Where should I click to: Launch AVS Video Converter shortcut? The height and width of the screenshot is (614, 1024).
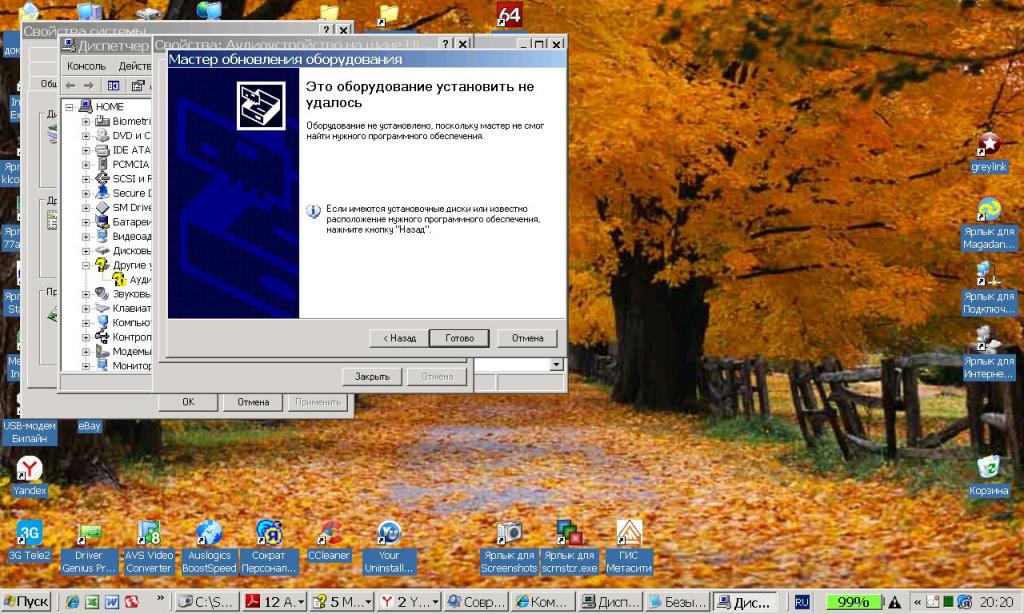(148, 534)
